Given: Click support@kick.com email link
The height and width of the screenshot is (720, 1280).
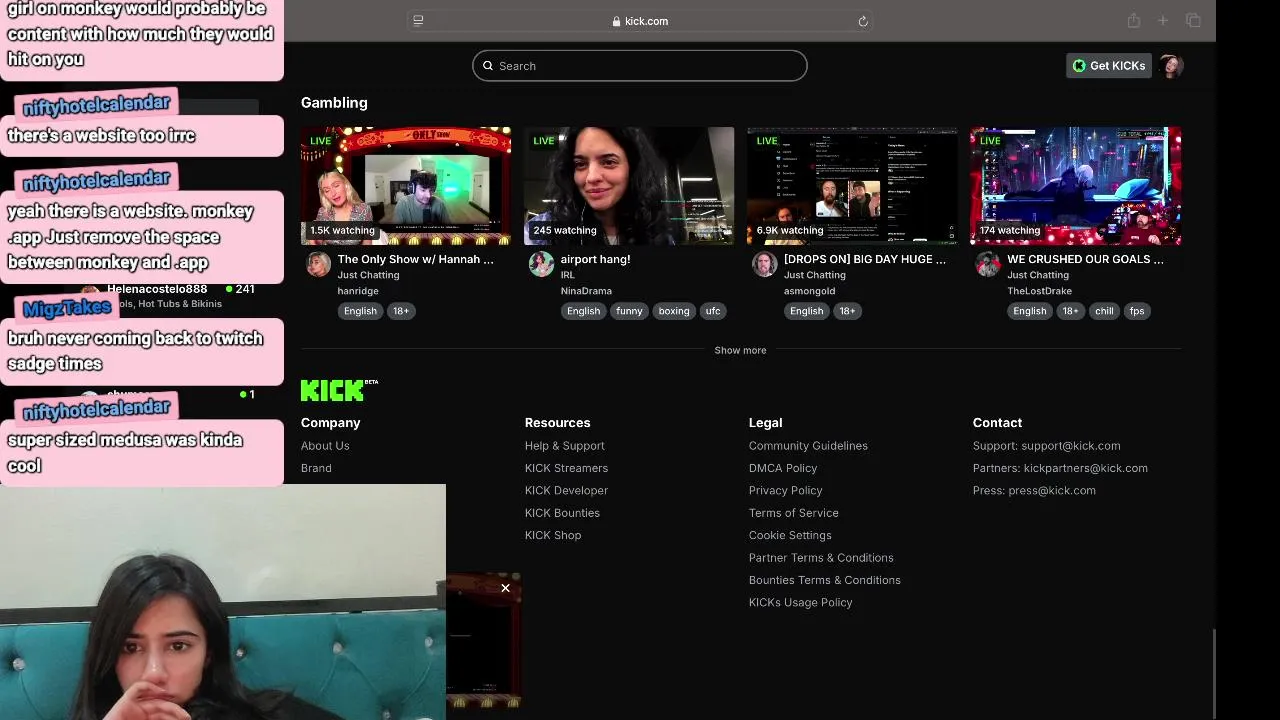Looking at the screenshot, I should pyautogui.click(x=1070, y=446).
